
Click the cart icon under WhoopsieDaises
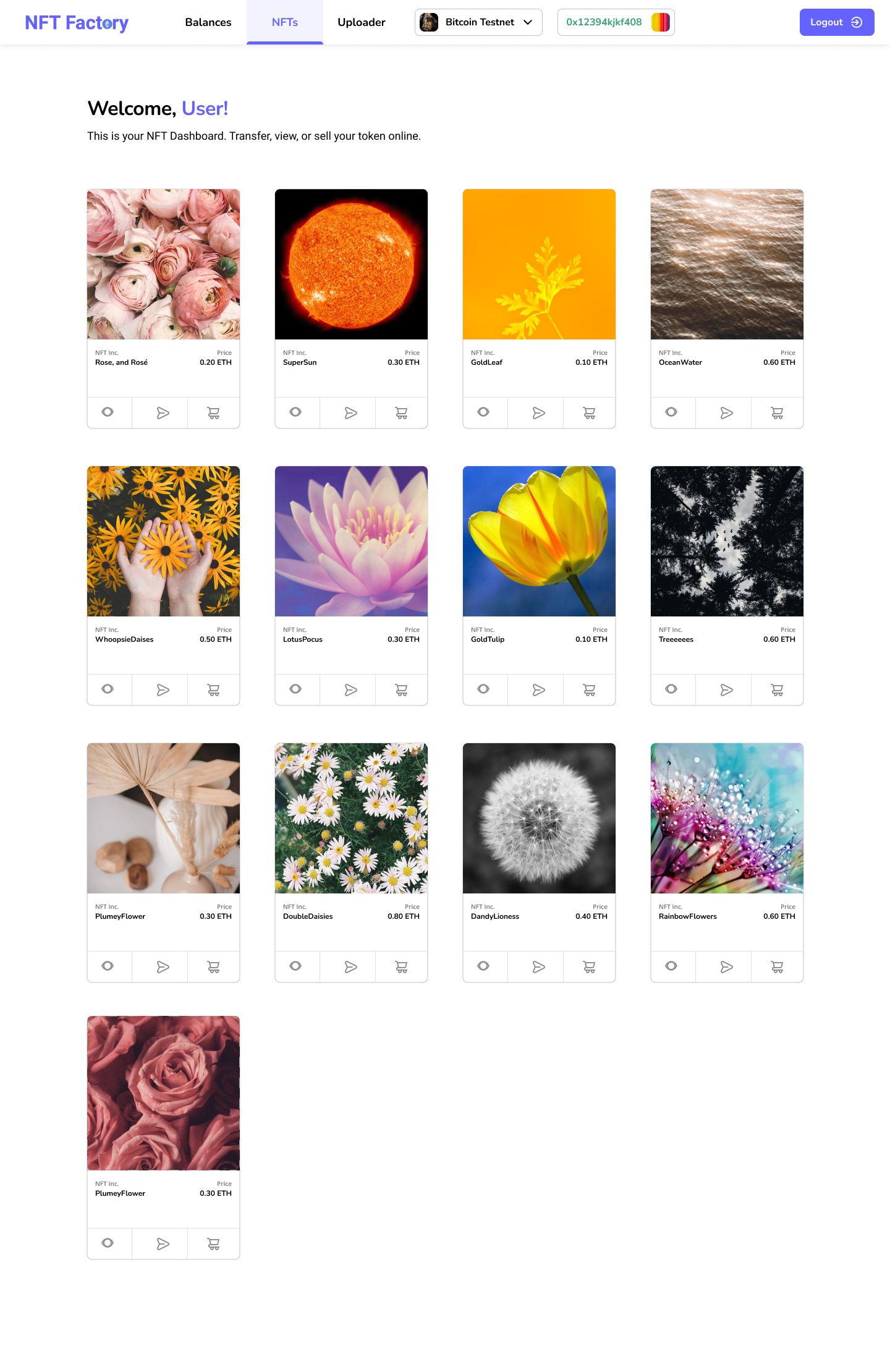click(x=213, y=689)
